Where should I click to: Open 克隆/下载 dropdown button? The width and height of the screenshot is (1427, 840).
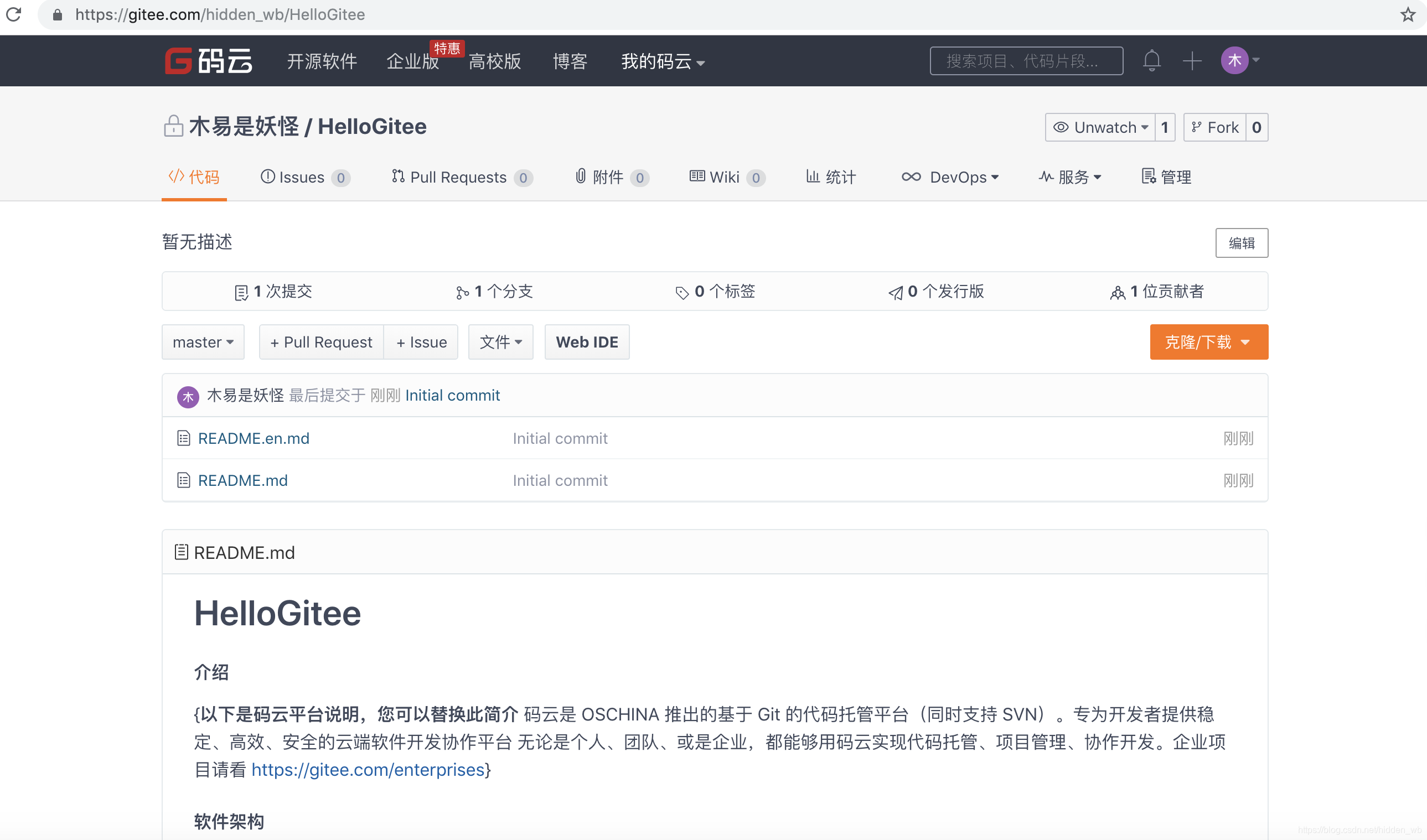click(x=1209, y=342)
